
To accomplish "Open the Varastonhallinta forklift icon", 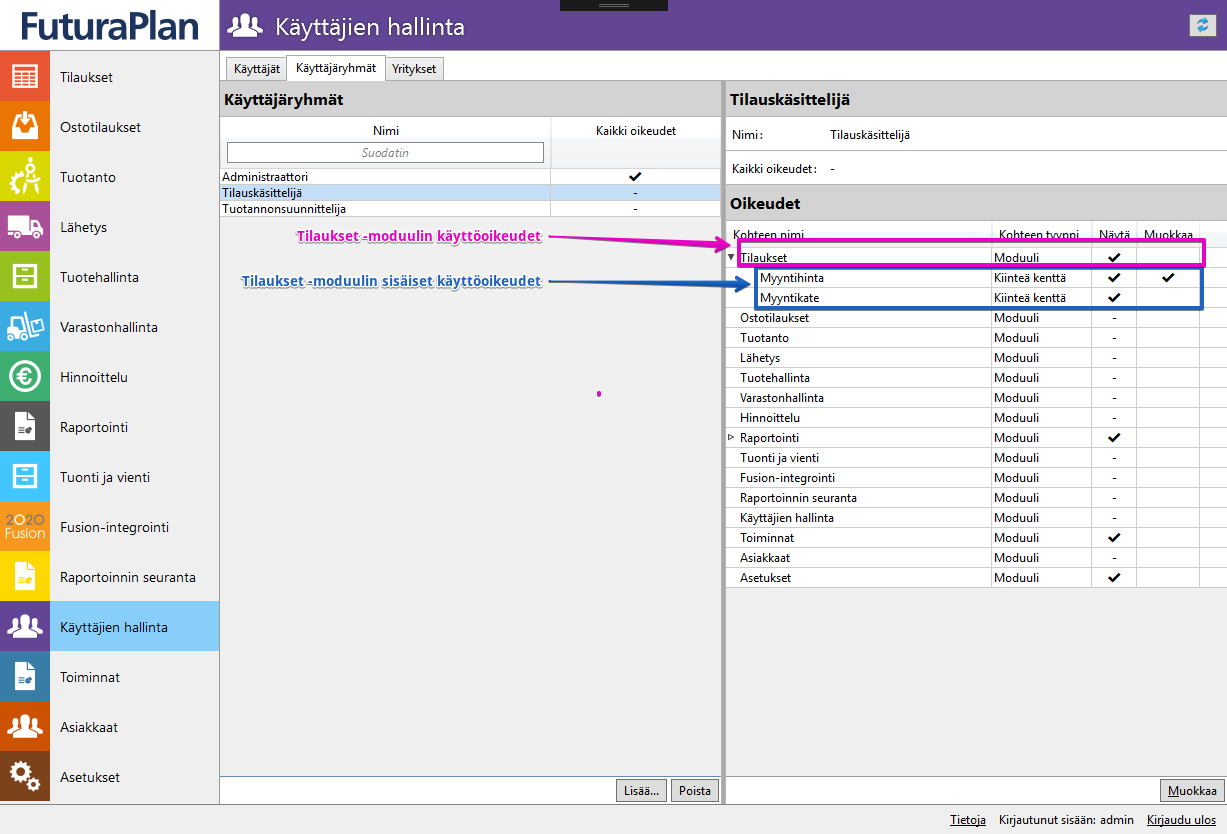I will pyautogui.click(x=25, y=327).
